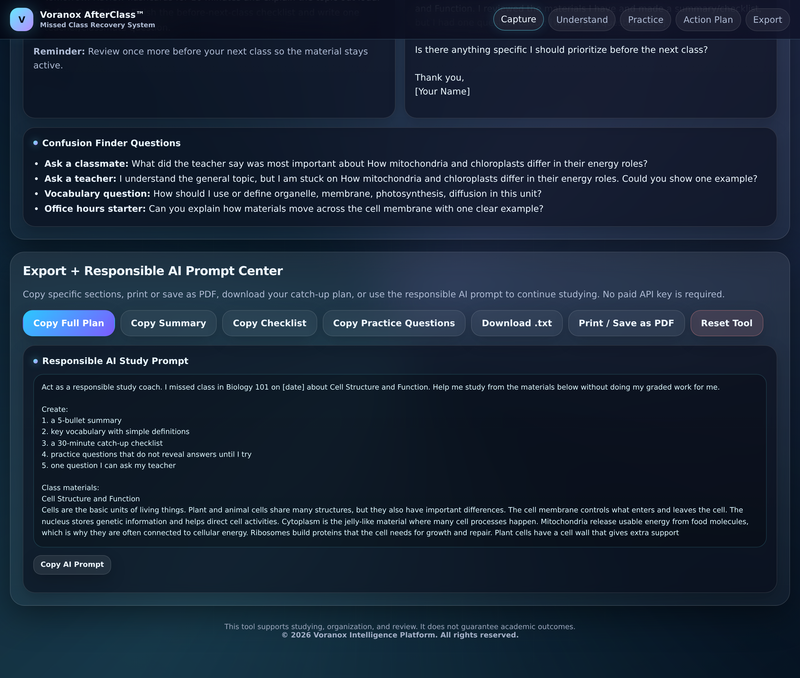
Task: Go to the Practice section
Action: click(x=645, y=19)
